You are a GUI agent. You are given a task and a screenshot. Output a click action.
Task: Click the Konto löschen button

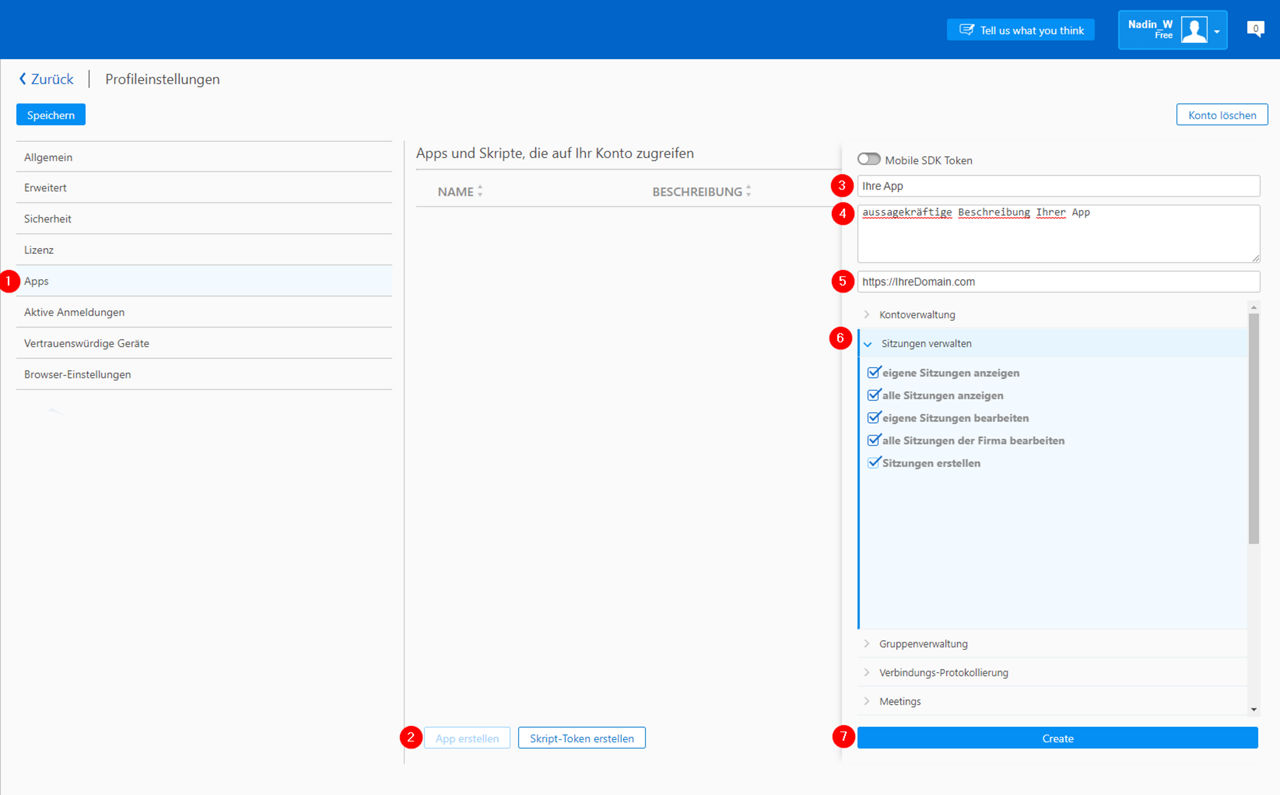click(x=1222, y=115)
